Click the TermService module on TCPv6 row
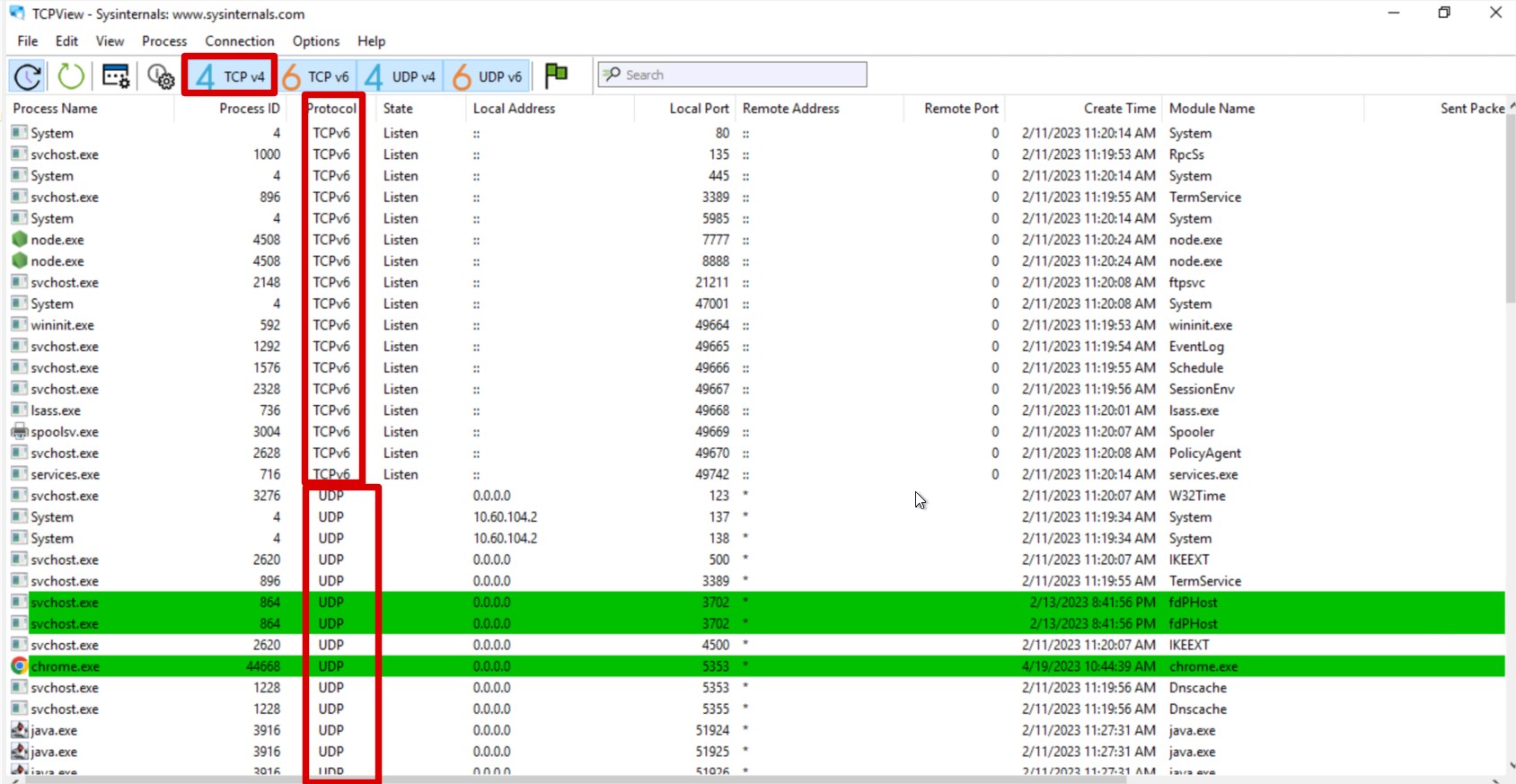1516x784 pixels. pyautogui.click(x=1205, y=198)
